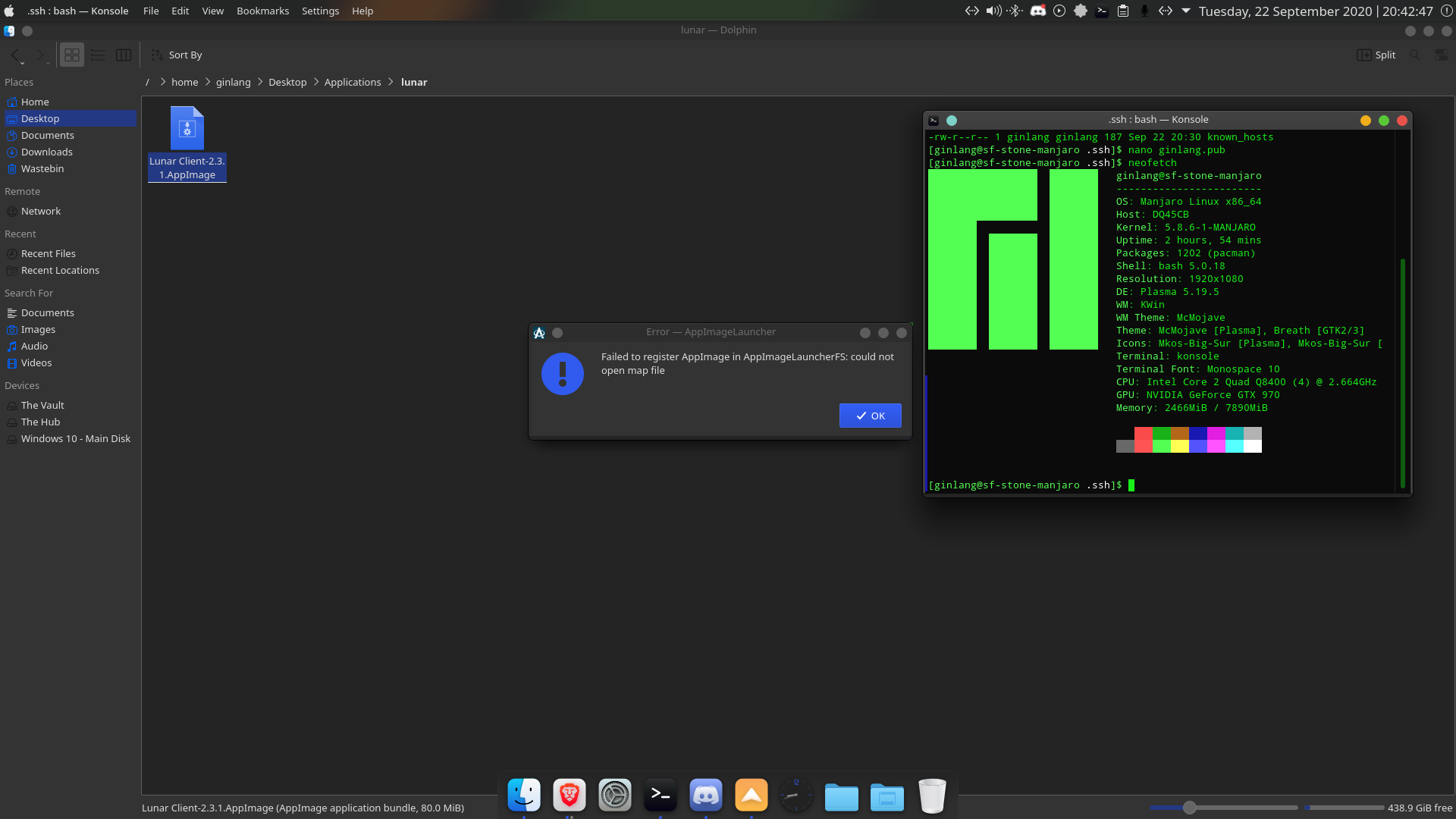The image size is (1456, 819).
Task: Click OK on the AppImageLauncher error dialog
Action: pyautogui.click(x=870, y=416)
